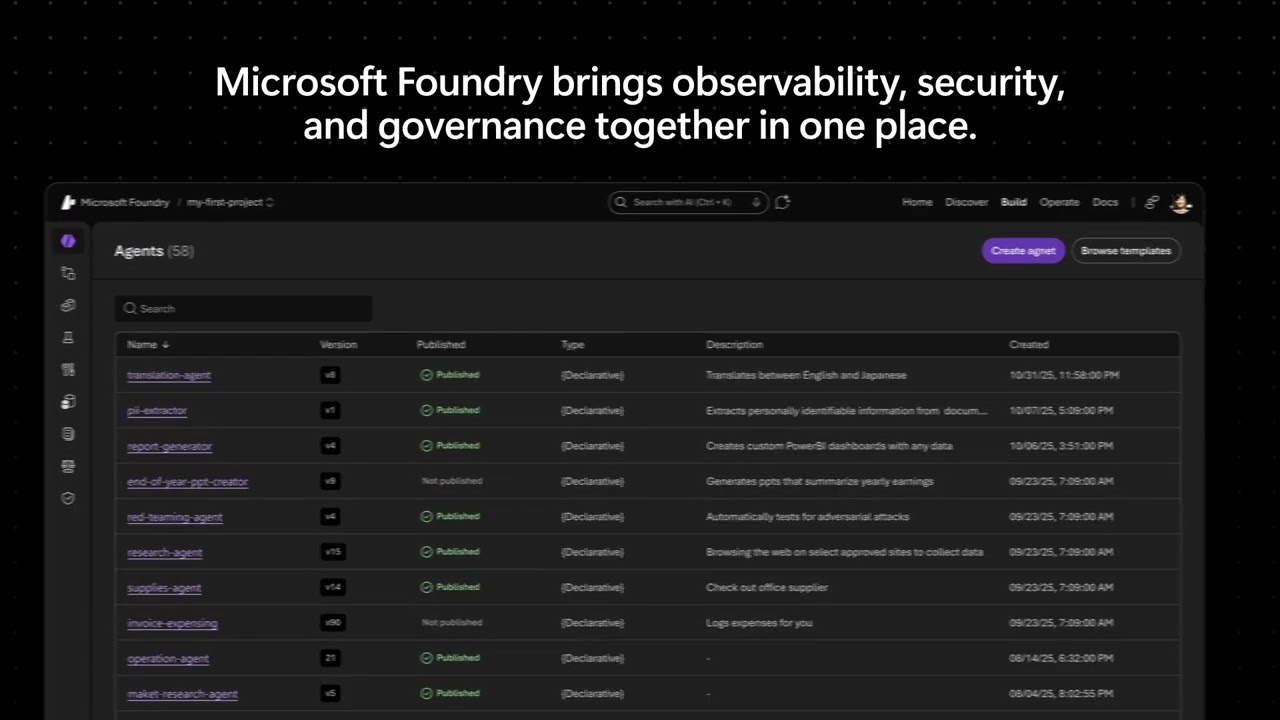Click the sort arrow next to Name

tap(165, 344)
